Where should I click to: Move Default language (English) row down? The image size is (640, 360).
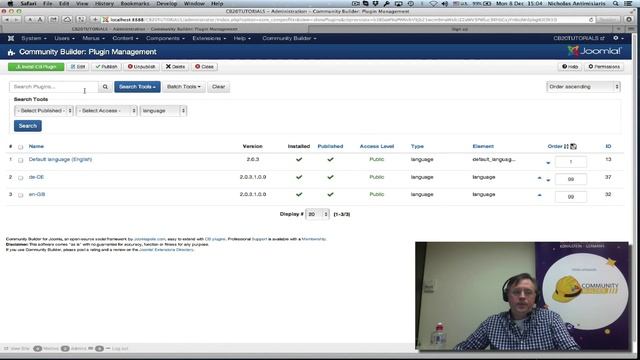pos(548,163)
